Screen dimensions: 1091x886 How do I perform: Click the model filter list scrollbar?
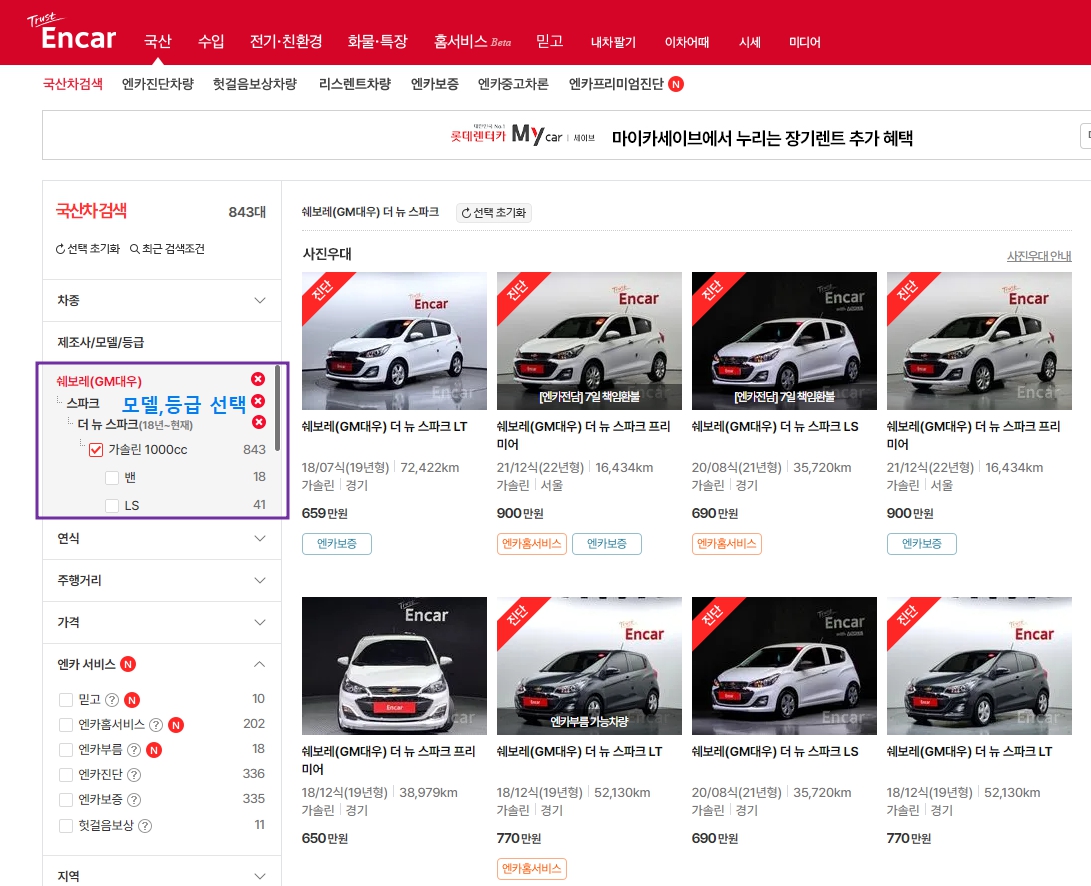coord(278,409)
